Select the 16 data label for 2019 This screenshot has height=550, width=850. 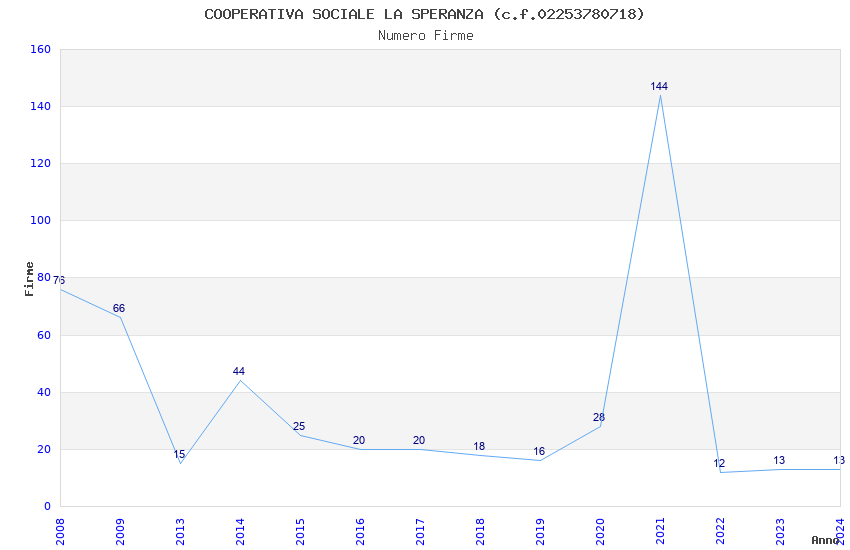pyautogui.click(x=539, y=451)
